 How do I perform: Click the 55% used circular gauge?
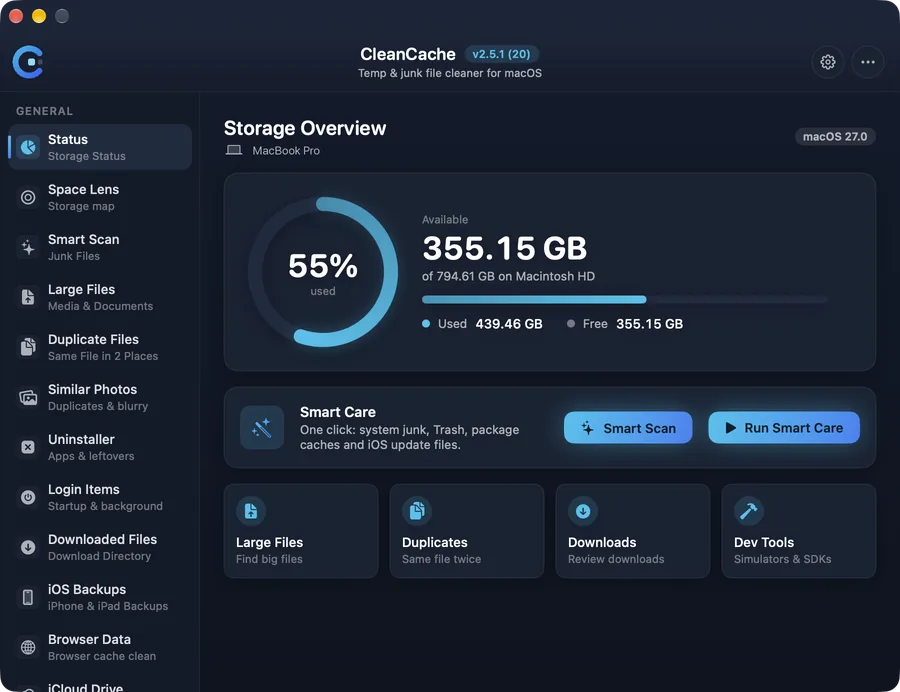pyautogui.click(x=323, y=272)
